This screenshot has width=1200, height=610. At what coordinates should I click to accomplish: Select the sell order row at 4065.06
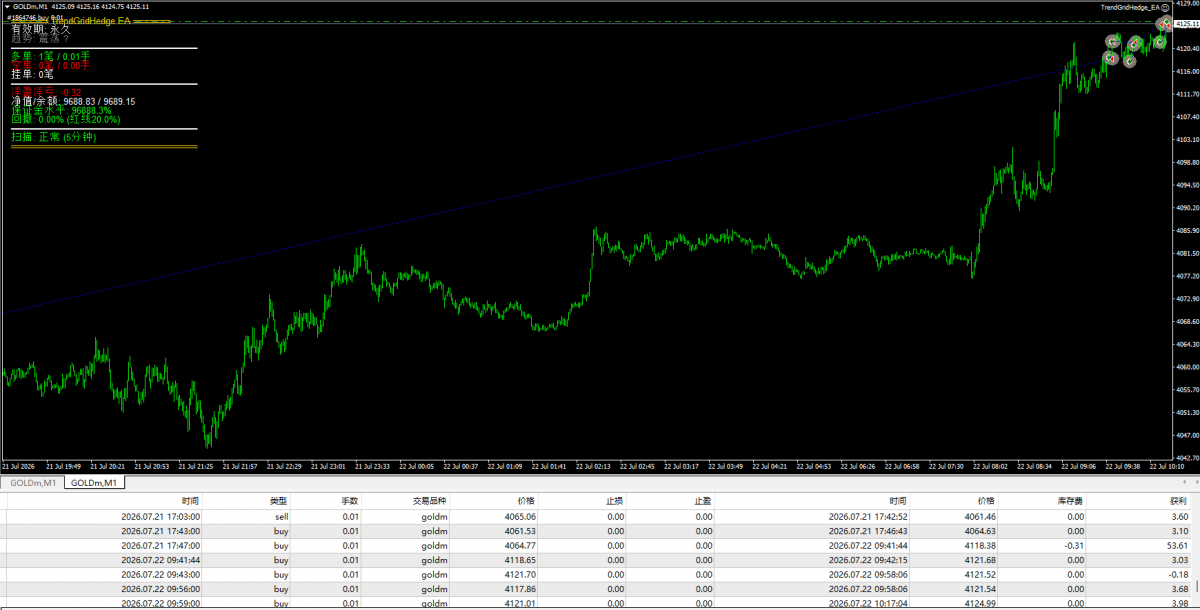coord(600,516)
